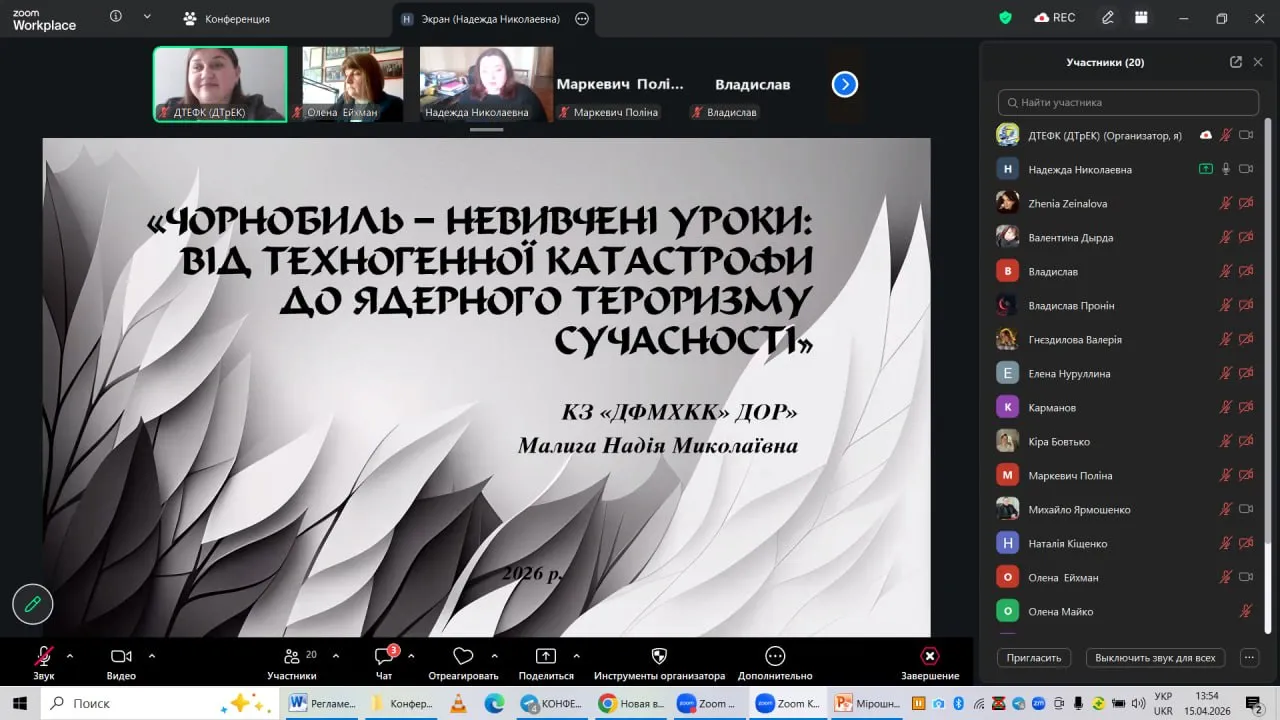Viewport: 1280px width, 720px height.
Task: Show next video thumbnails with arrow
Action: pyautogui.click(x=845, y=85)
